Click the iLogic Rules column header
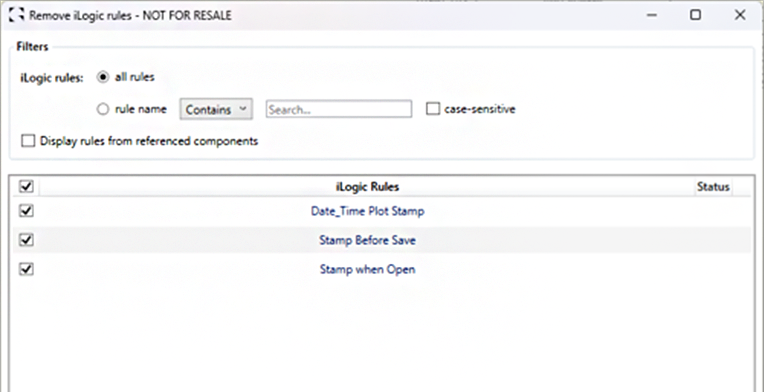 click(x=367, y=187)
